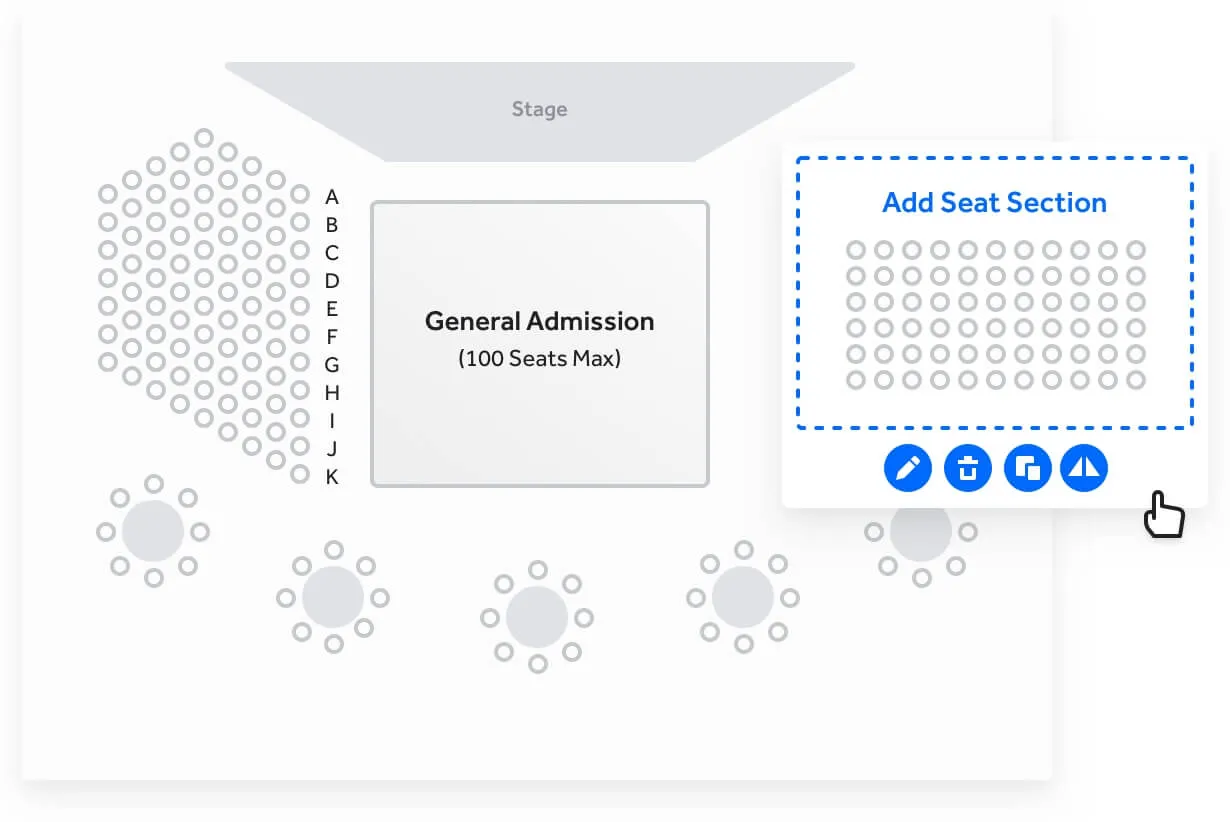
Task: Remove the section using the trash icon
Action: tap(967, 468)
